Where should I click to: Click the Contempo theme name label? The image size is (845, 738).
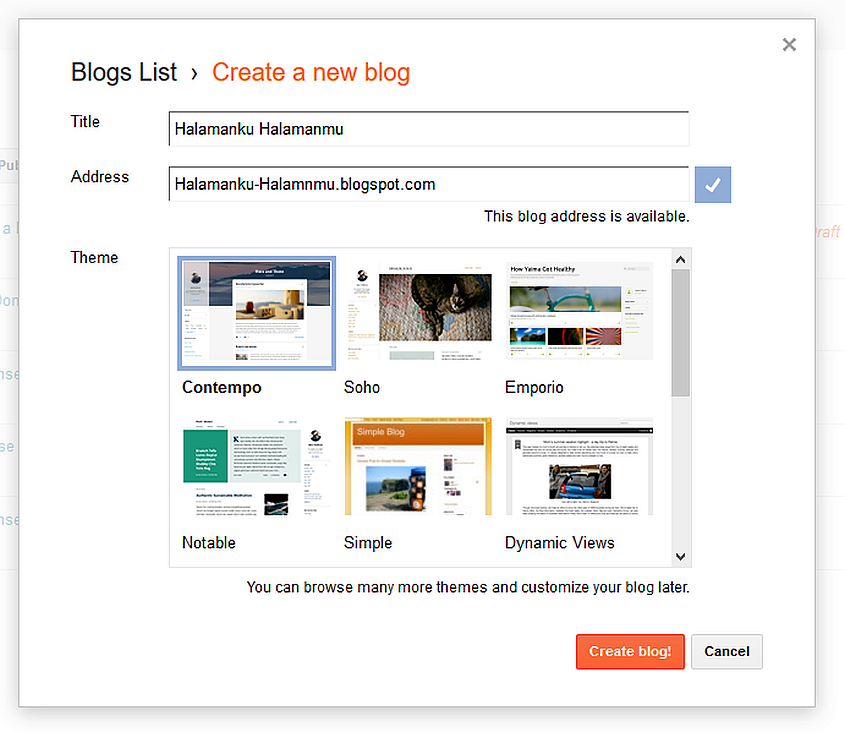point(221,387)
